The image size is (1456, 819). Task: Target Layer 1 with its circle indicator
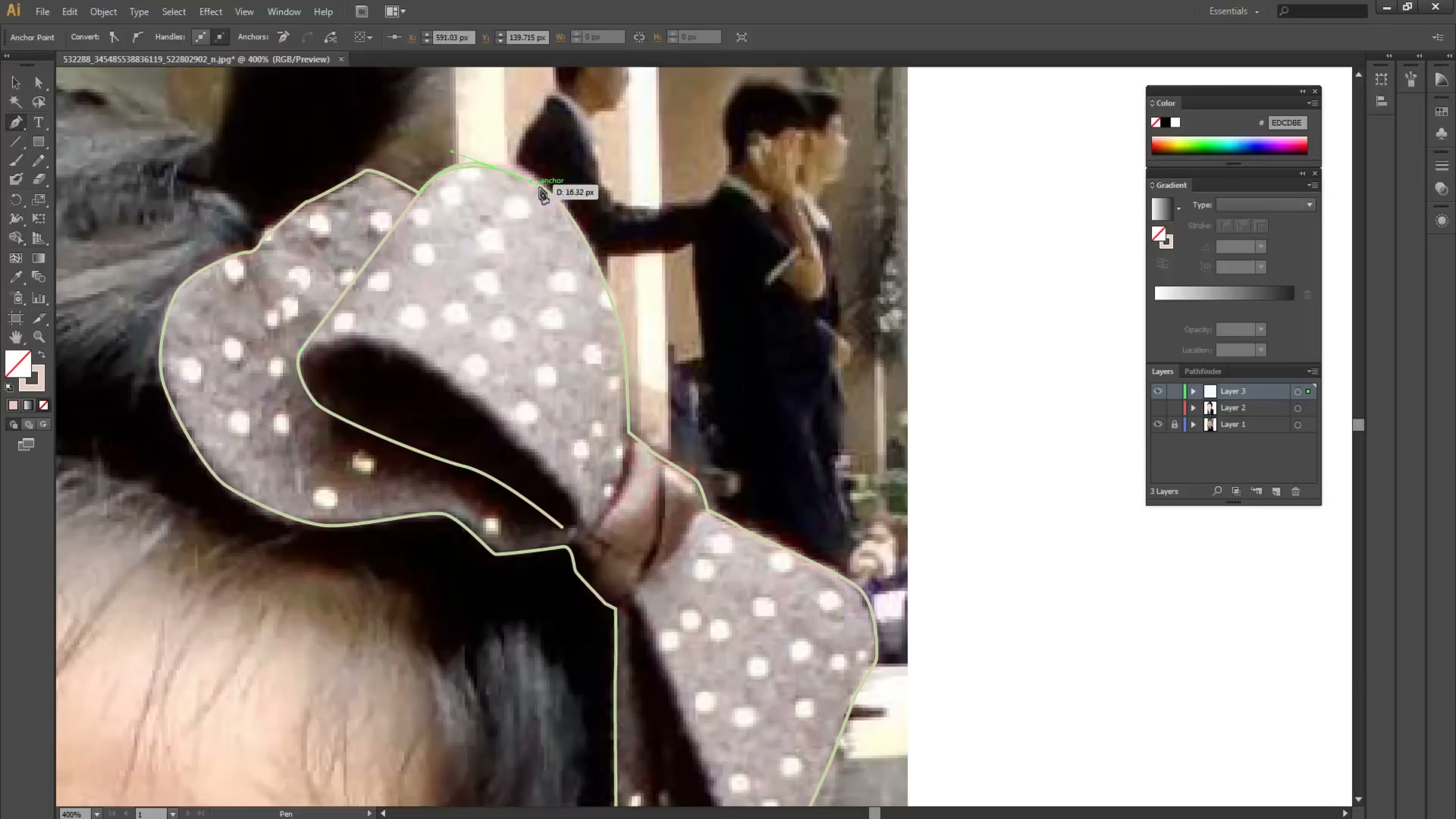1298,425
